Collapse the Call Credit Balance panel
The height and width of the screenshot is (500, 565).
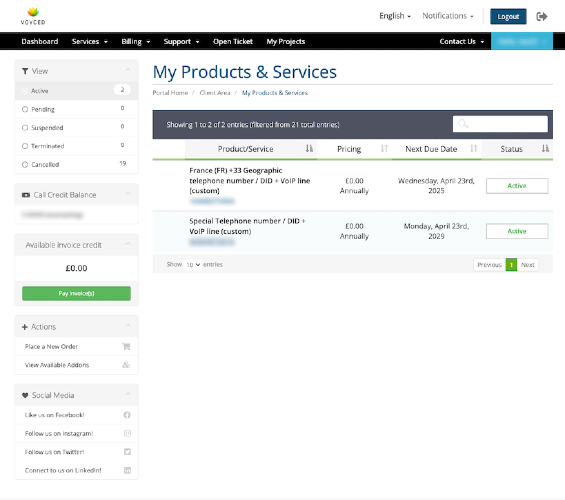pyautogui.click(x=128, y=194)
